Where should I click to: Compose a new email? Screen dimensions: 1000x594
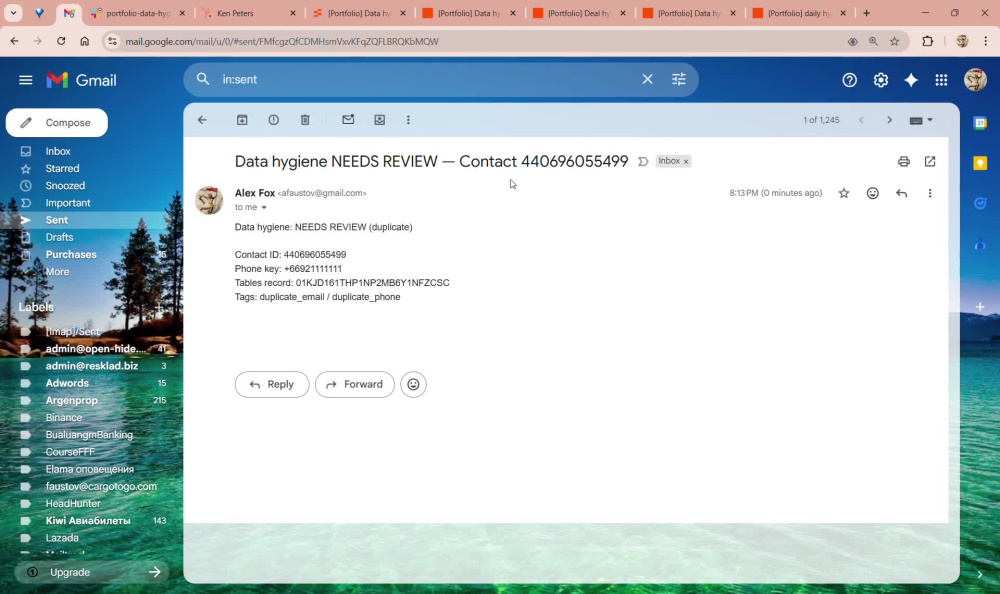[x=57, y=123]
